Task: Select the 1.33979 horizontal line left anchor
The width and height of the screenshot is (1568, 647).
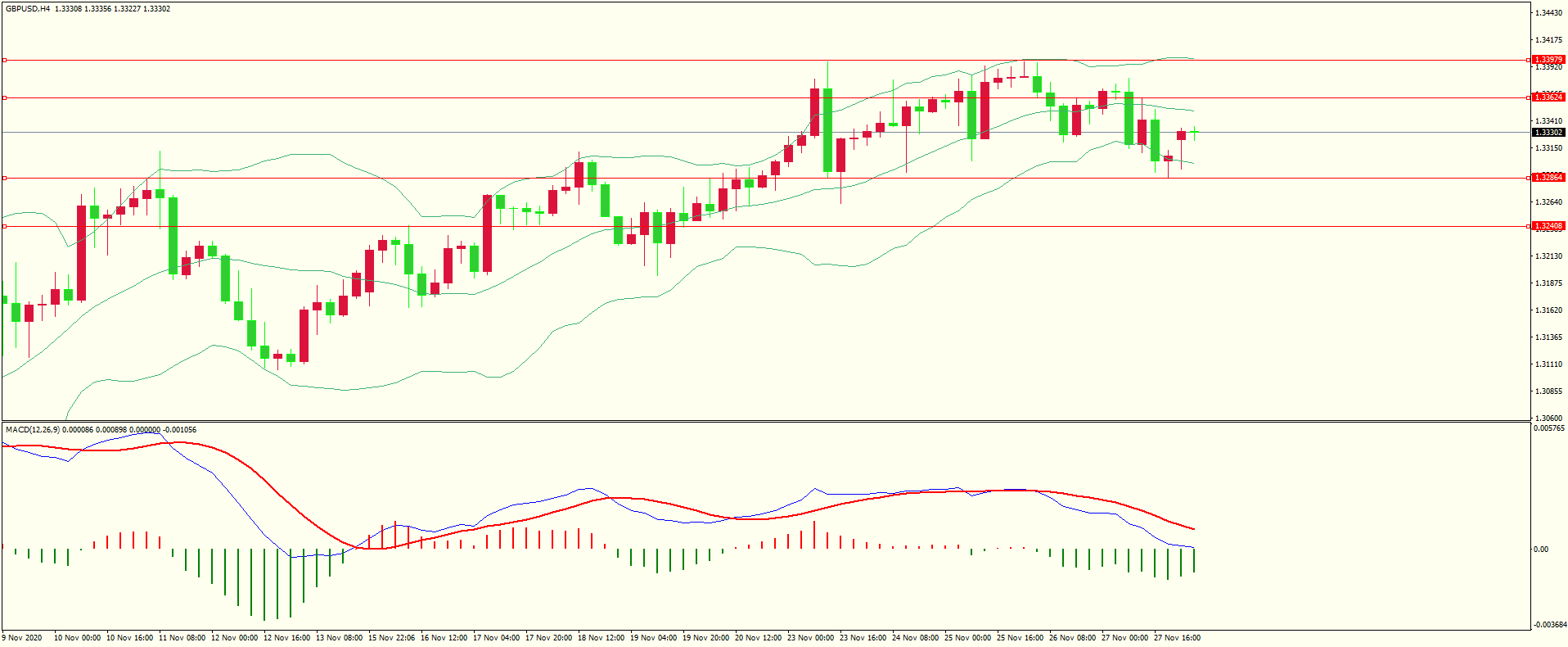Action: (4, 60)
